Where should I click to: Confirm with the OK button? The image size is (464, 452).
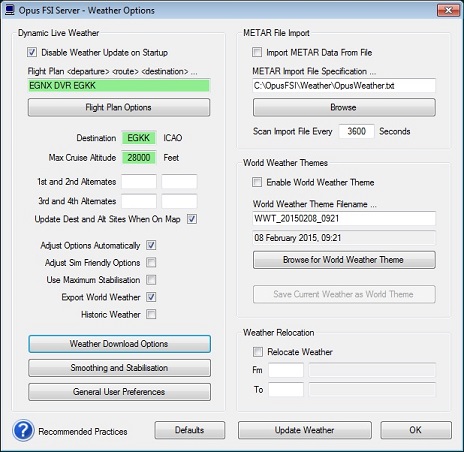(416, 430)
